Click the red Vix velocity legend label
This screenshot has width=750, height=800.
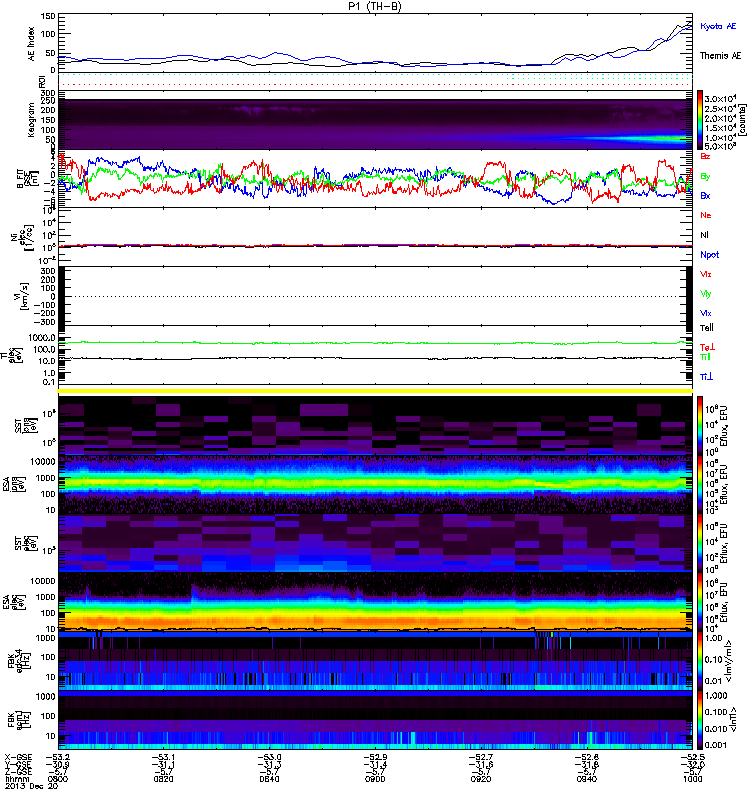tap(706, 274)
